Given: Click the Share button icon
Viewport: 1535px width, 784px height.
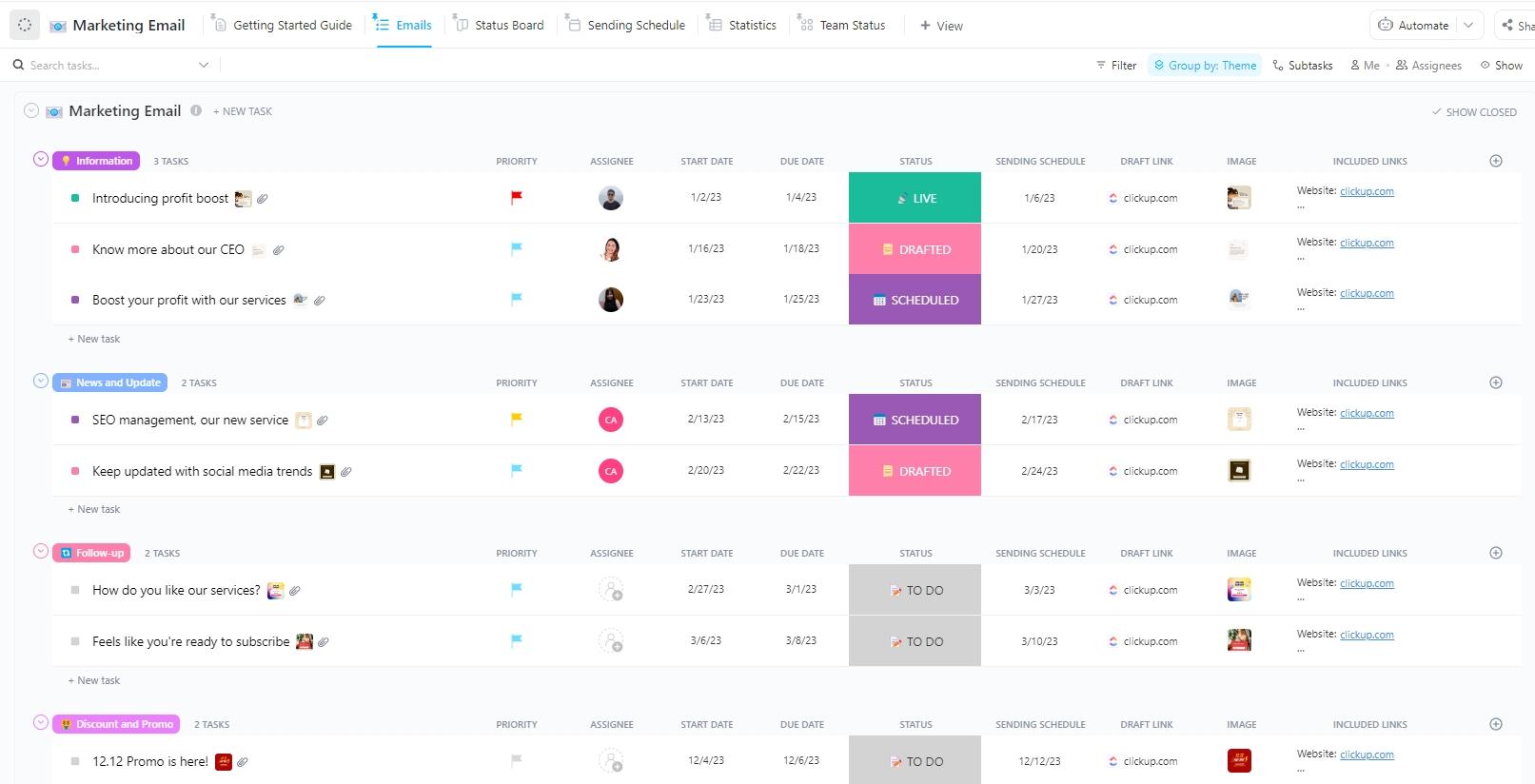Looking at the screenshot, I should coord(1507,26).
